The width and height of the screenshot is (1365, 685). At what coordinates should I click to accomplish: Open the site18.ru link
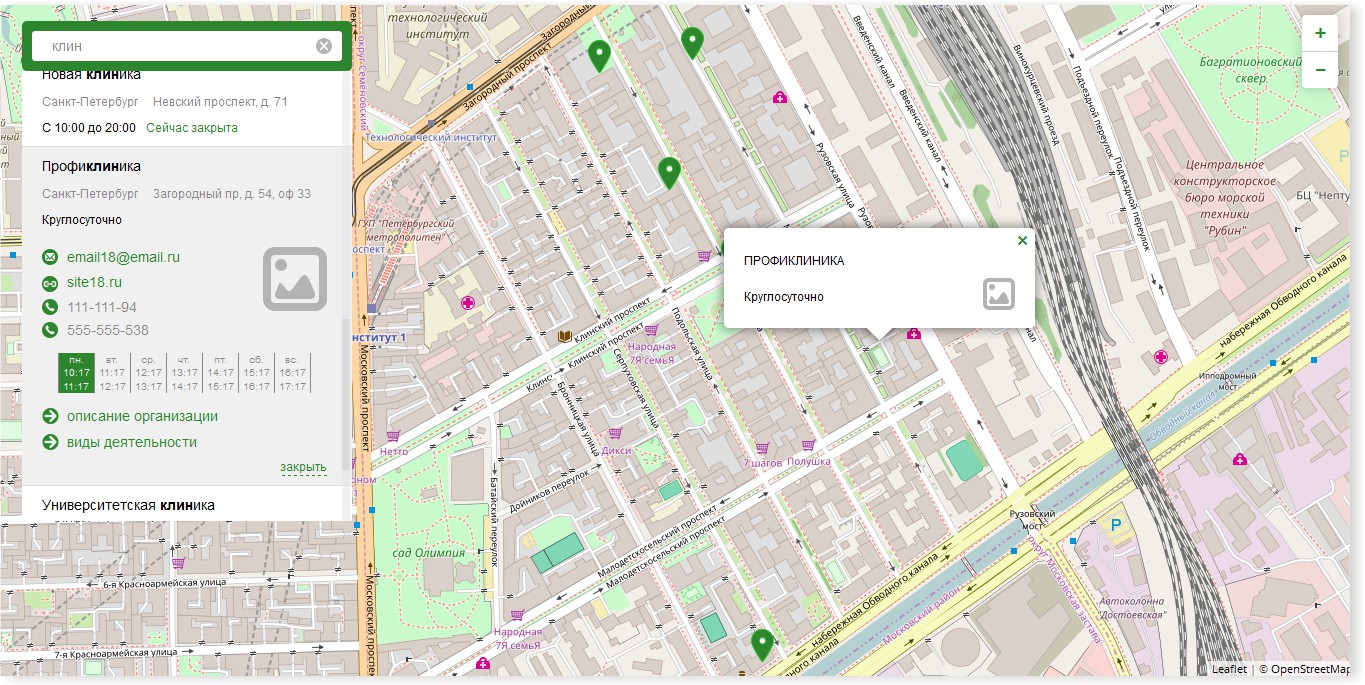94,282
